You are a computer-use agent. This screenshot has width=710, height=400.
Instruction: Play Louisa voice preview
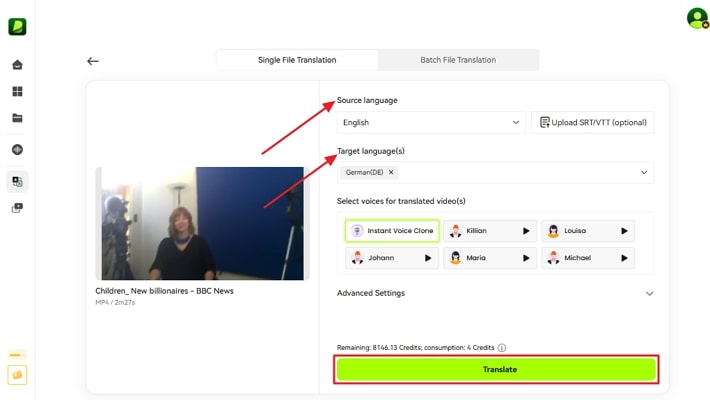point(624,231)
